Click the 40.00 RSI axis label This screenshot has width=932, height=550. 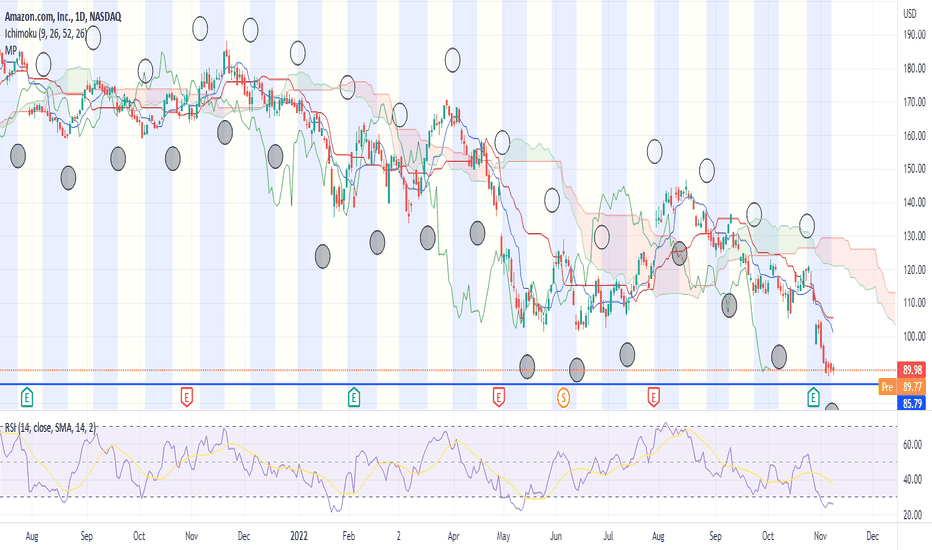913,480
